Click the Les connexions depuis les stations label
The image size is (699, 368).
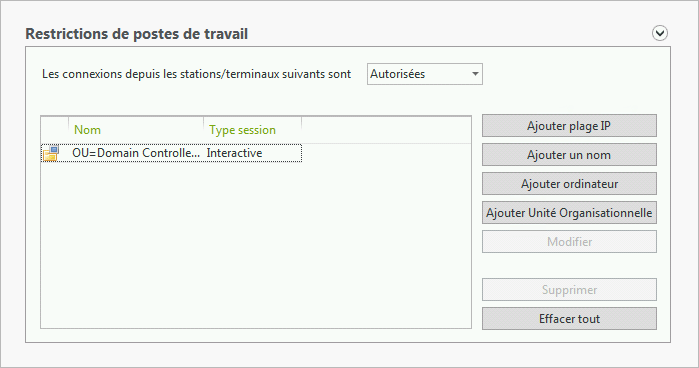coord(197,74)
